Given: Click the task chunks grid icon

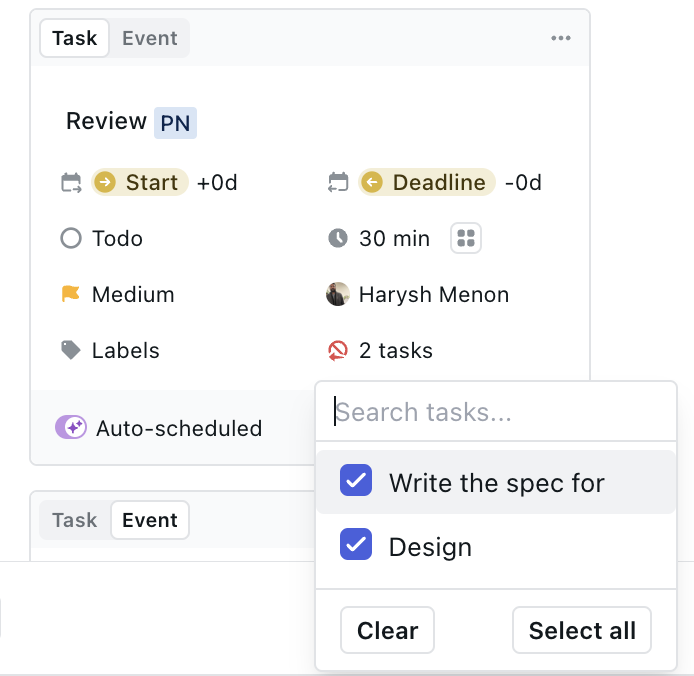Looking at the screenshot, I should [466, 239].
